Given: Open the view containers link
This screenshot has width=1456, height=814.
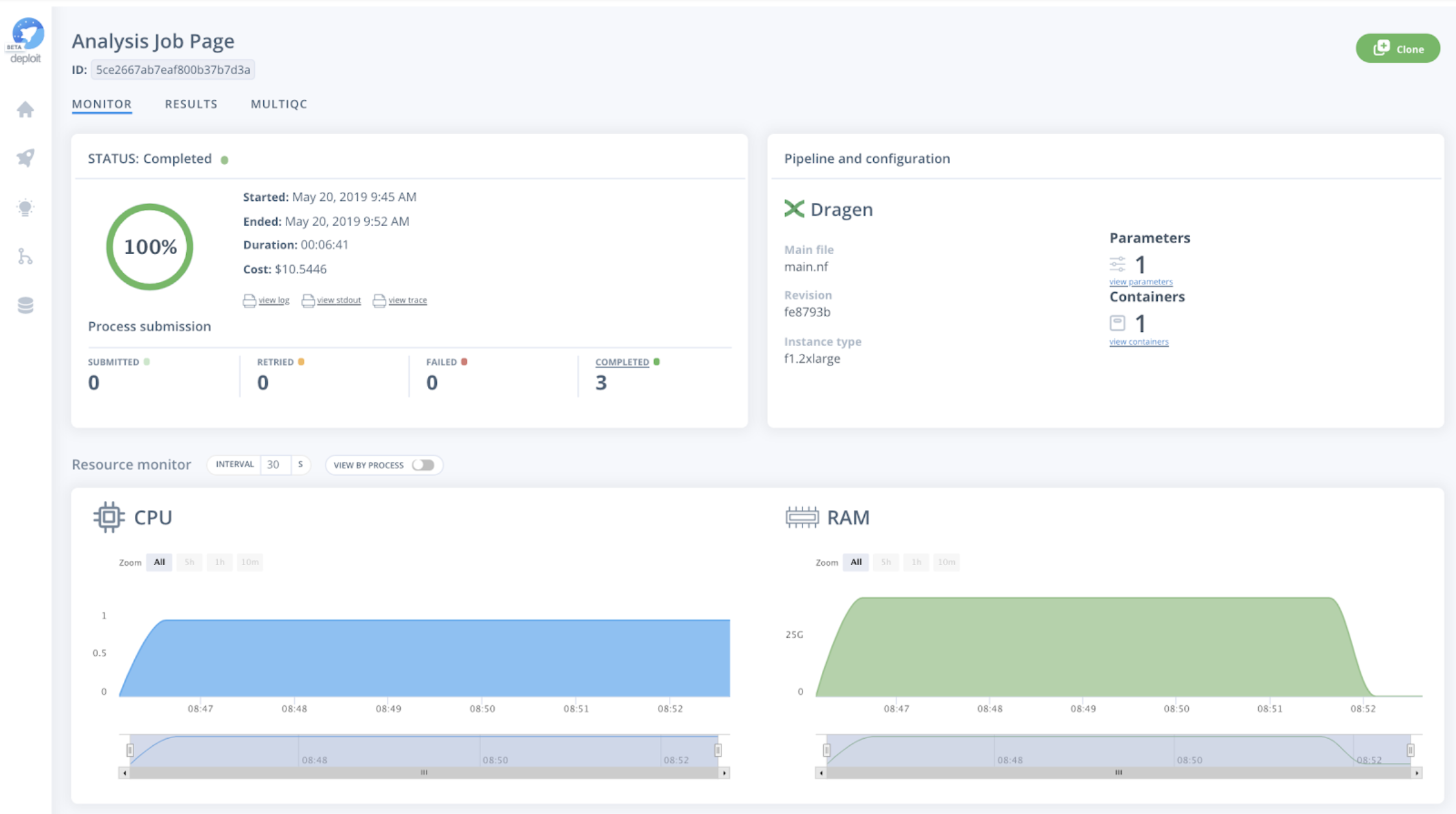Looking at the screenshot, I should [1139, 342].
